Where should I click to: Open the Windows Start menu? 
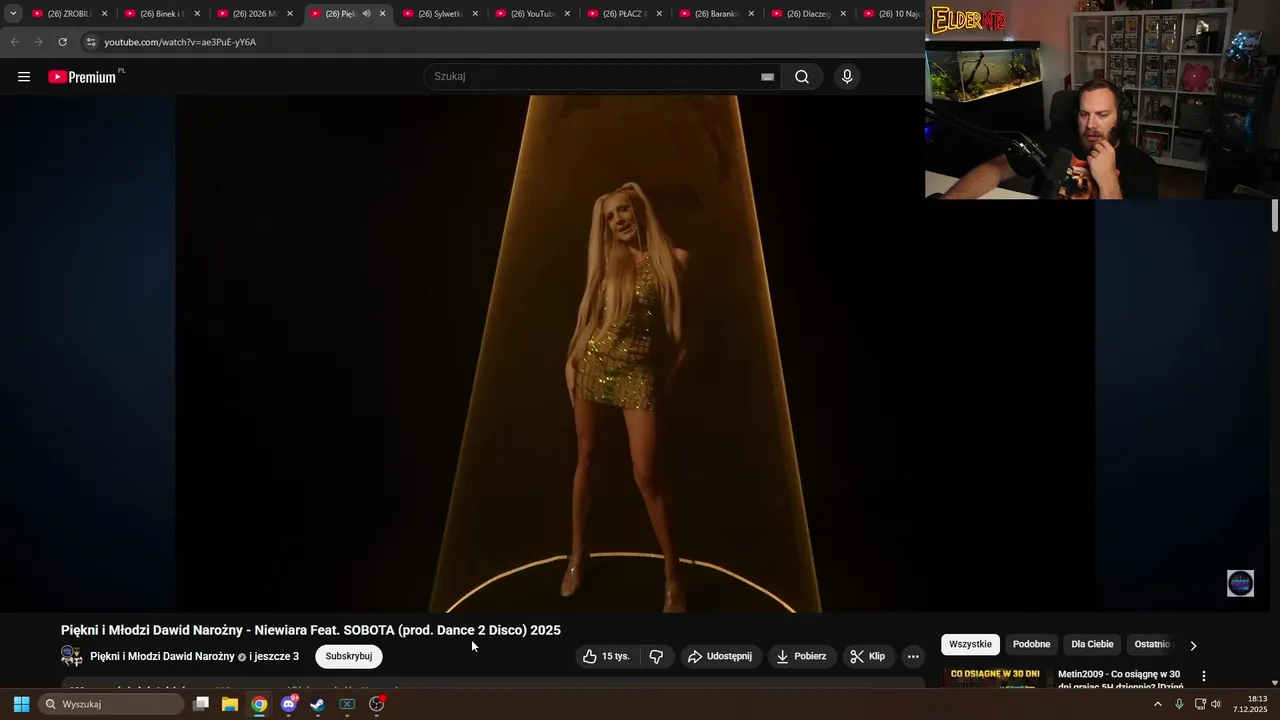click(21, 704)
